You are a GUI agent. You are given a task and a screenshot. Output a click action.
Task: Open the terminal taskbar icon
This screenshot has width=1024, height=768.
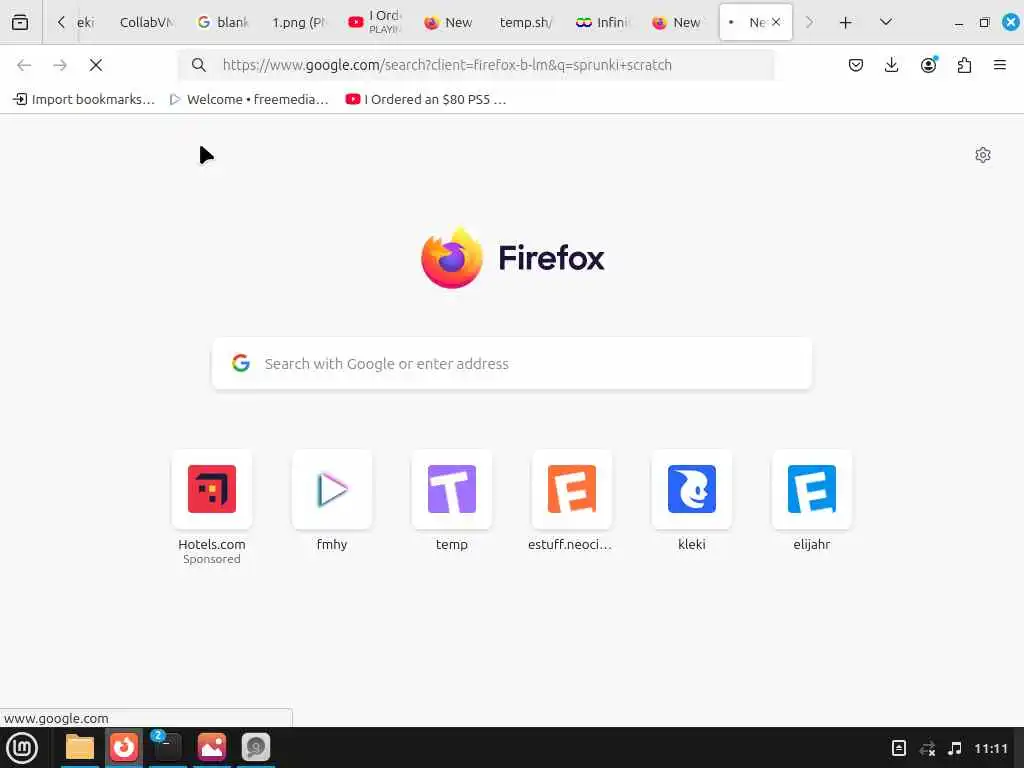(167, 748)
